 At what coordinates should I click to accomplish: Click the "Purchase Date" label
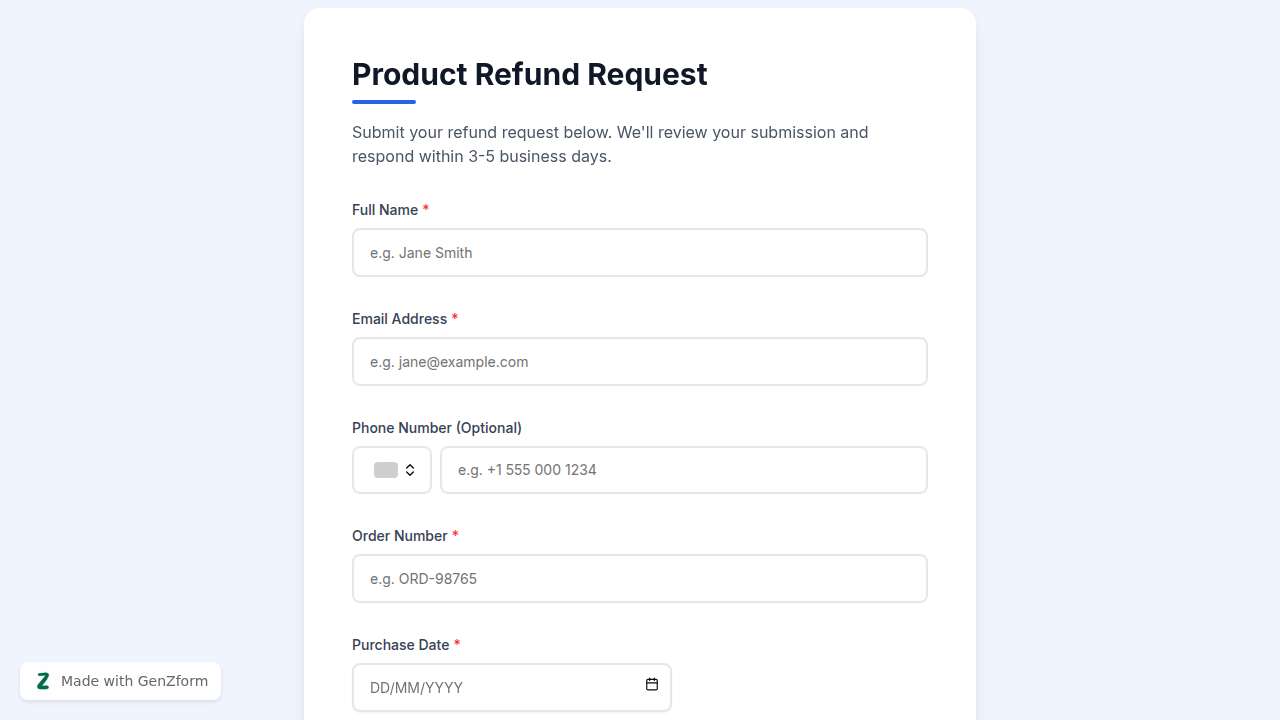[400, 645]
